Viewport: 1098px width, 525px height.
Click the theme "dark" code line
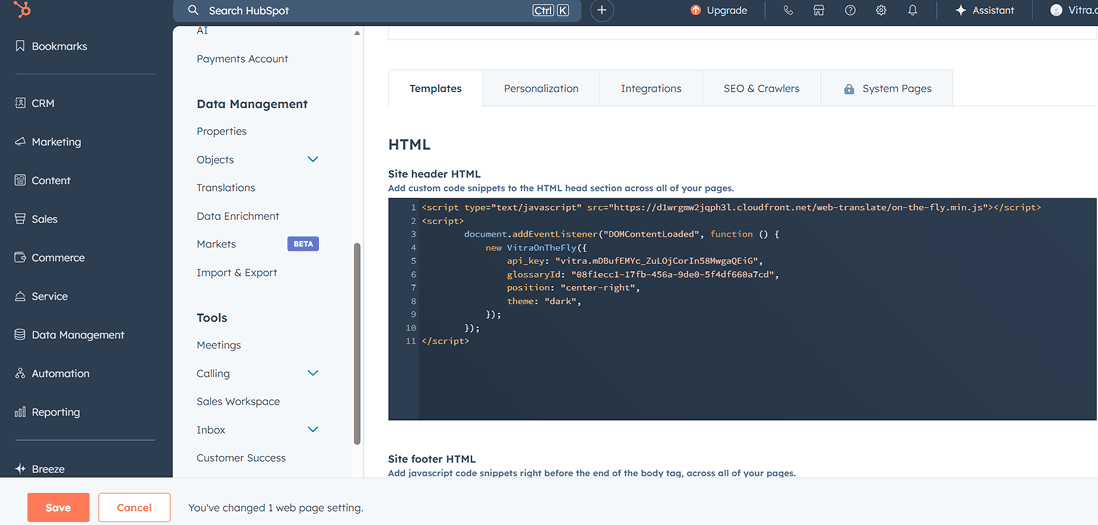coord(544,300)
